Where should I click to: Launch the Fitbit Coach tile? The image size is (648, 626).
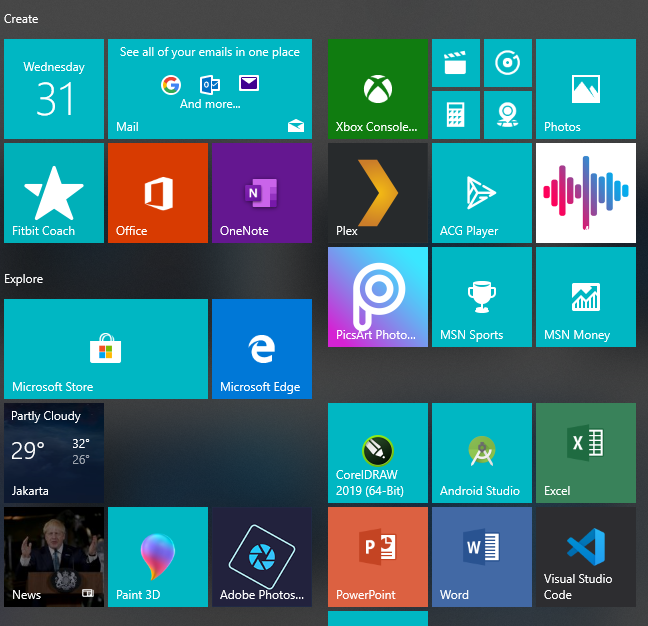click(x=54, y=193)
